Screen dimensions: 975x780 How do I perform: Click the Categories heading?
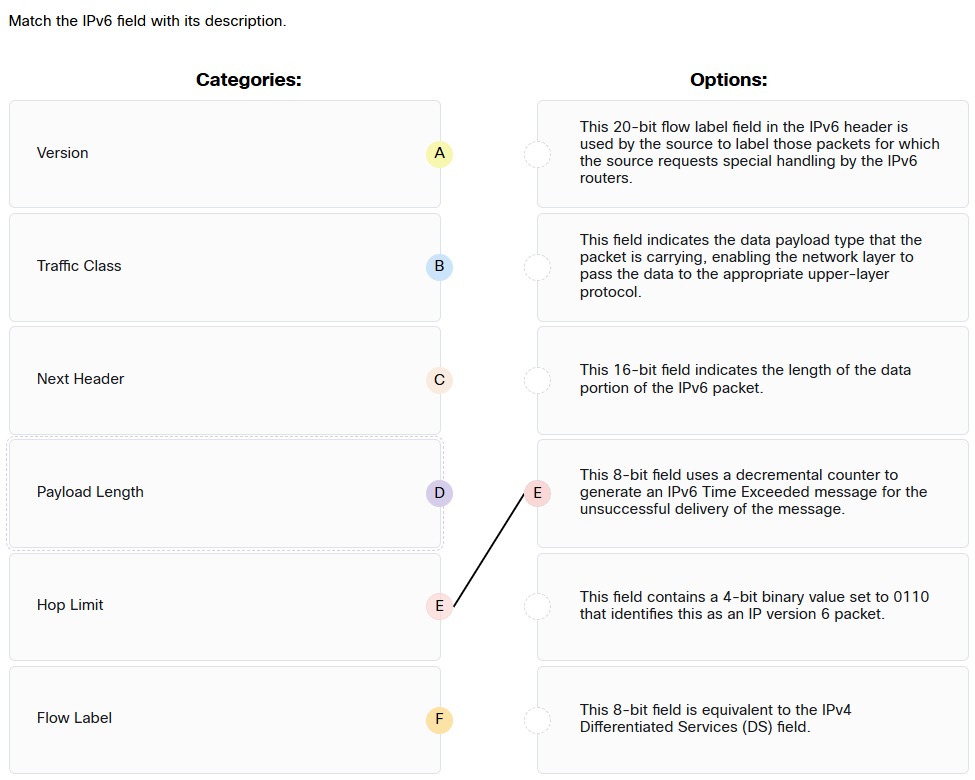click(x=248, y=79)
